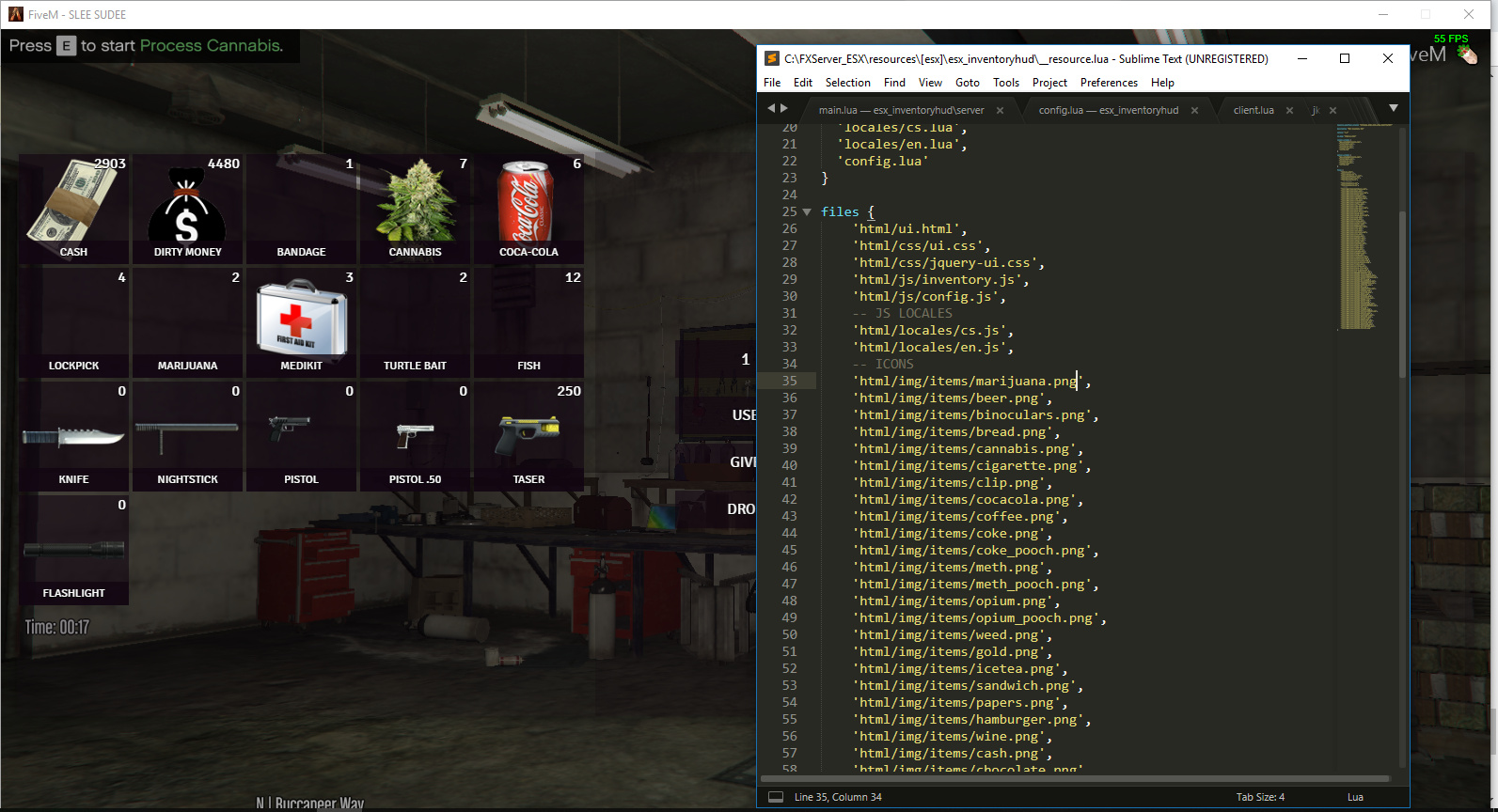Click the 'config.lua' line 22
This screenshot has width=1498, height=812.
pos(883,161)
